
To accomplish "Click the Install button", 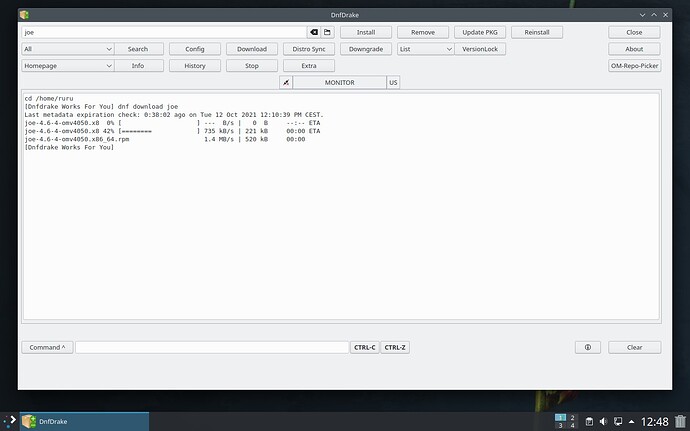I will coord(366,32).
